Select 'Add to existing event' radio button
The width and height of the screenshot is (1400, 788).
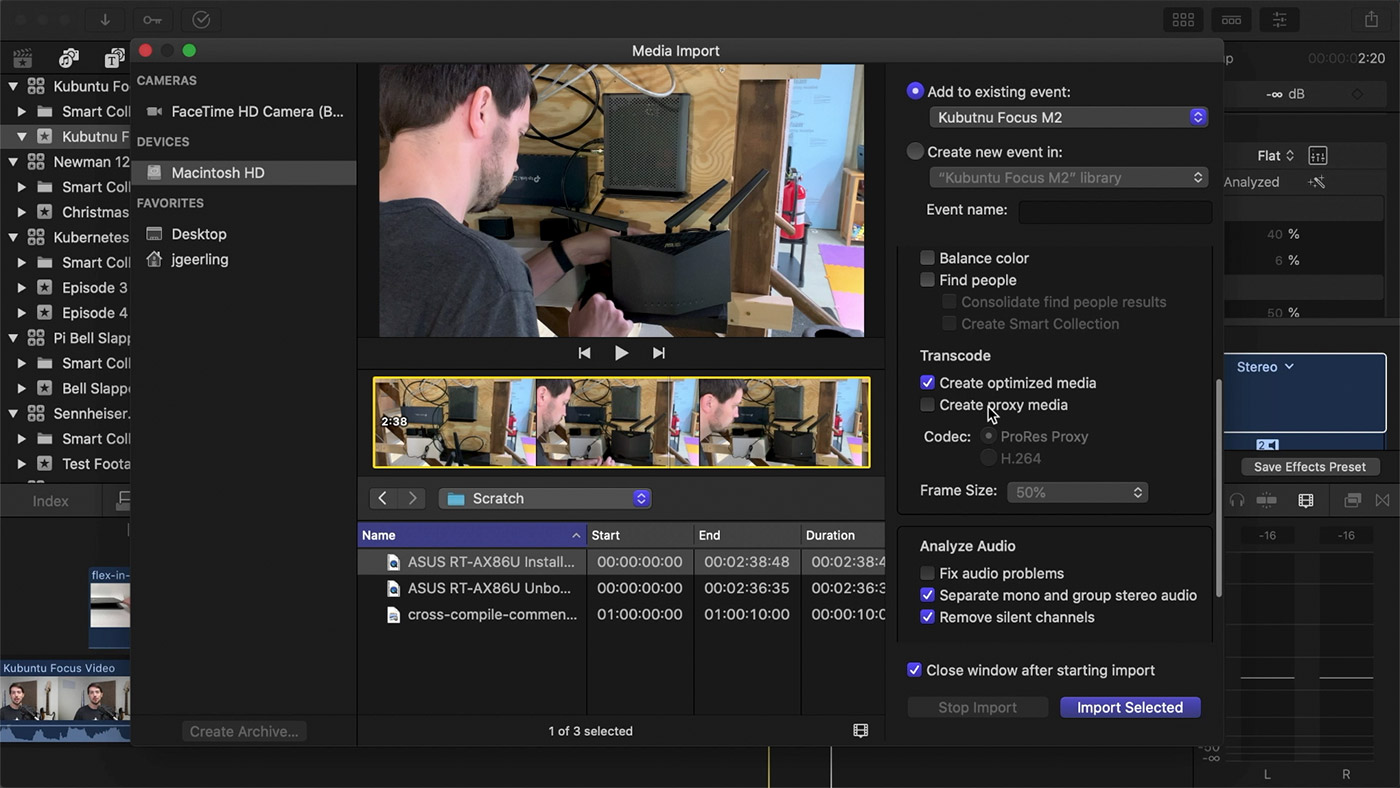[914, 91]
